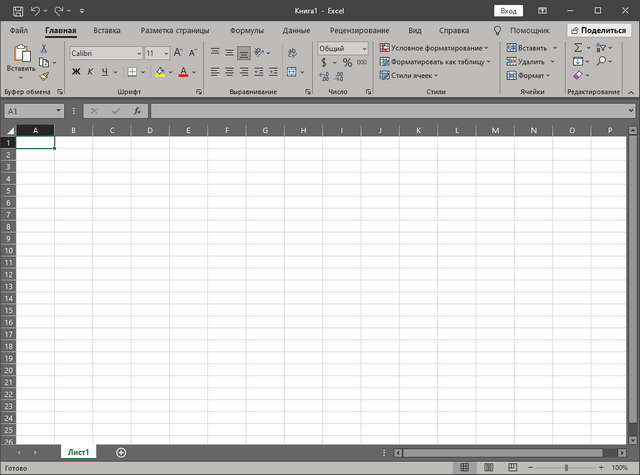Toggle bold formatting with the Ж button
Viewport: 640px width, 475px height.
(x=76, y=72)
